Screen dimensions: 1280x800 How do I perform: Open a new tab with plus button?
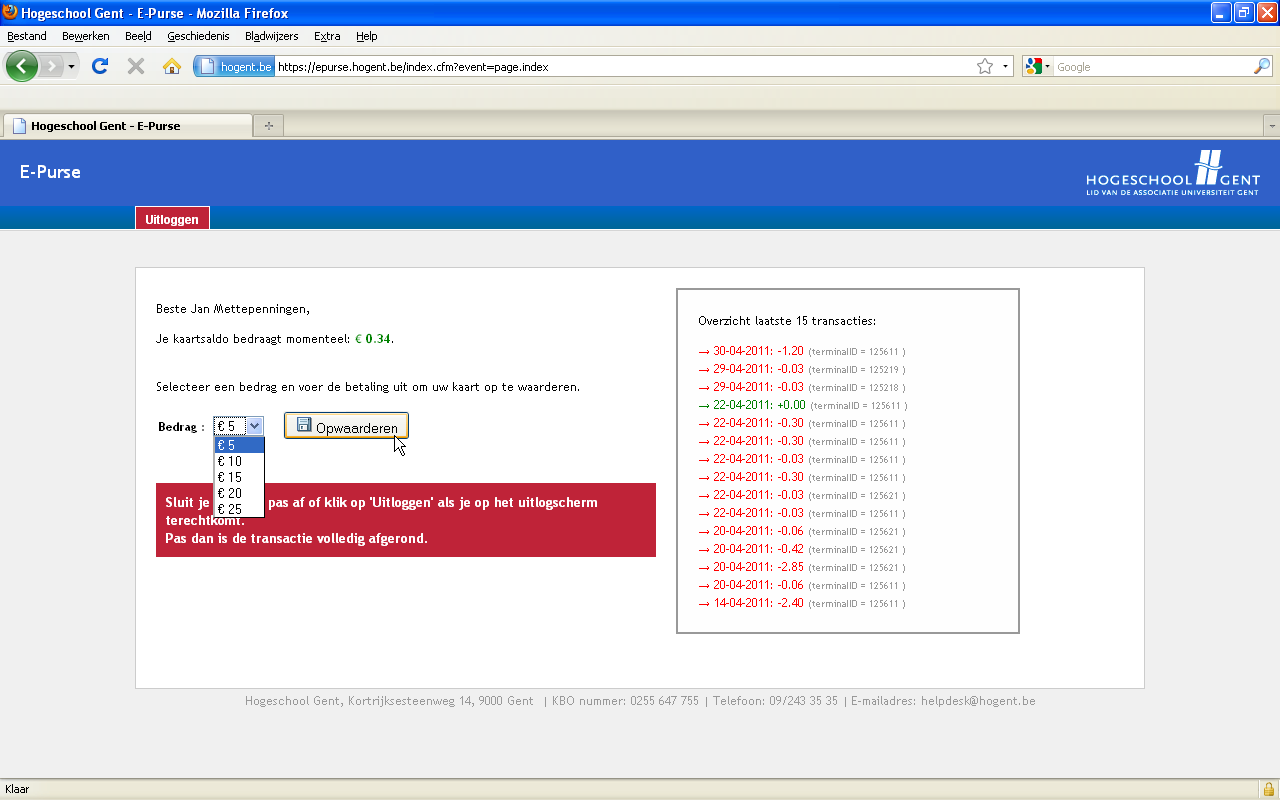pyautogui.click(x=269, y=126)
